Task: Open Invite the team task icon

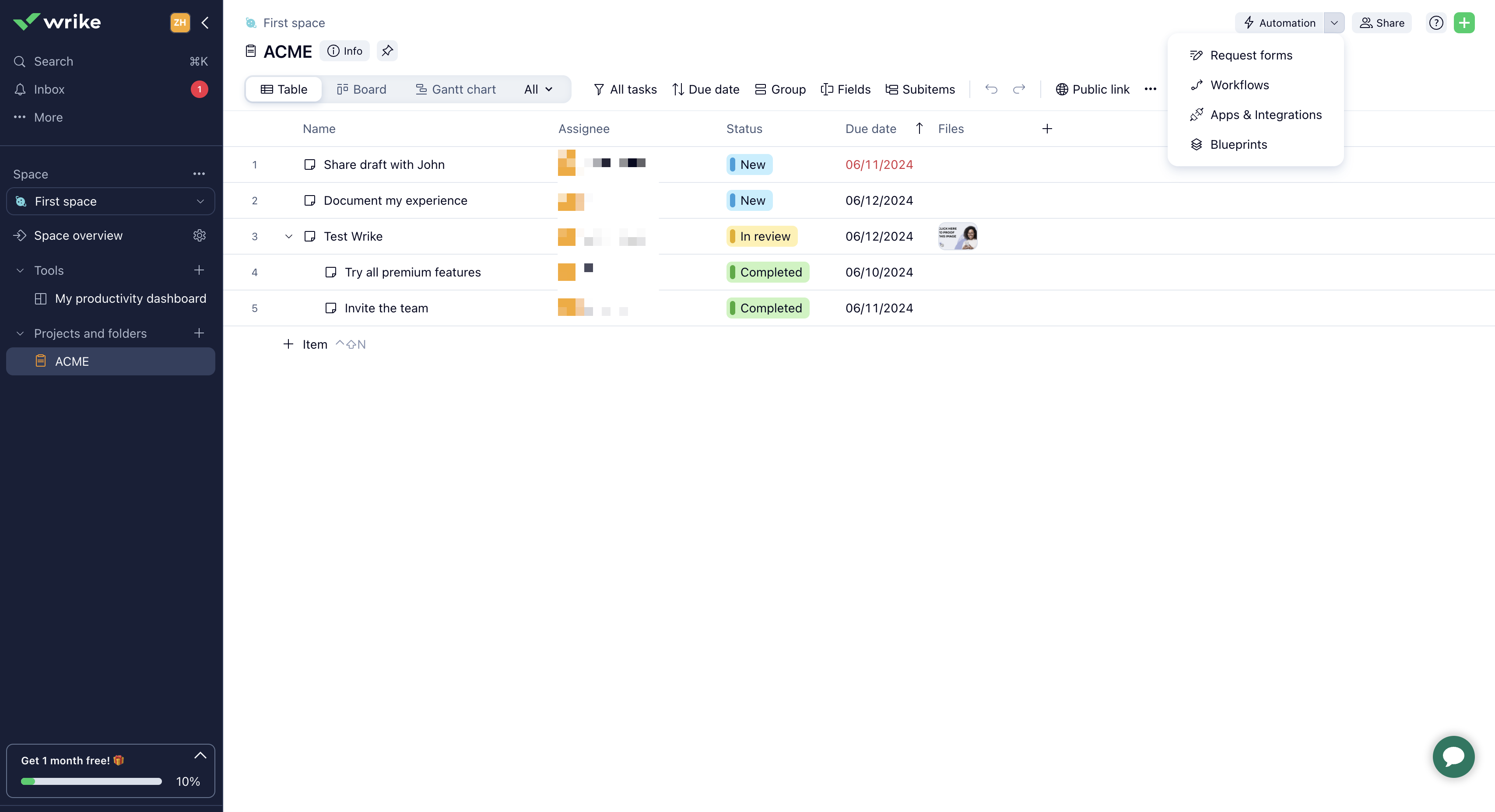Action: (331, 308)
